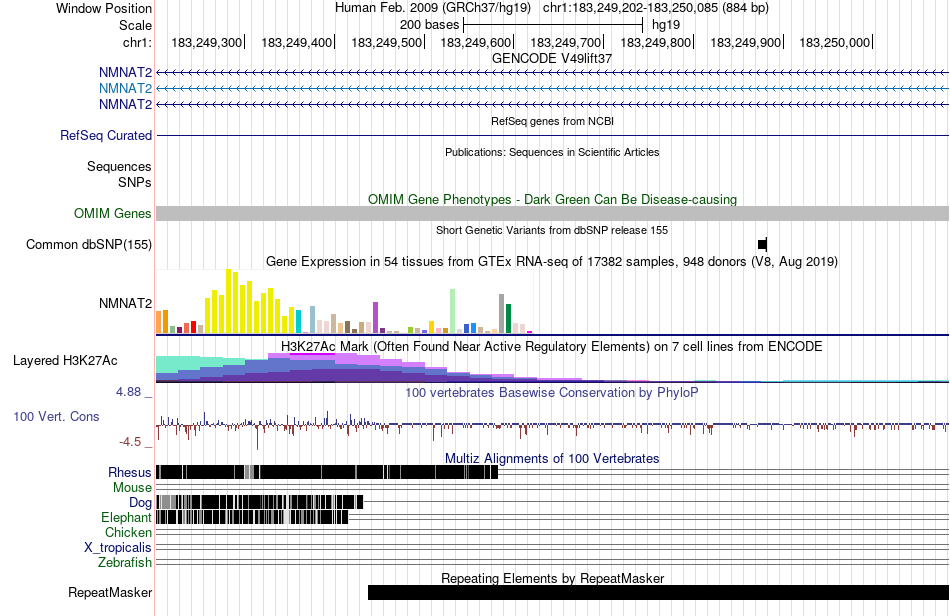Click the Dog species label
This screenshot has width=950, height=616.
pyautogui.click(x=140, y=503)
